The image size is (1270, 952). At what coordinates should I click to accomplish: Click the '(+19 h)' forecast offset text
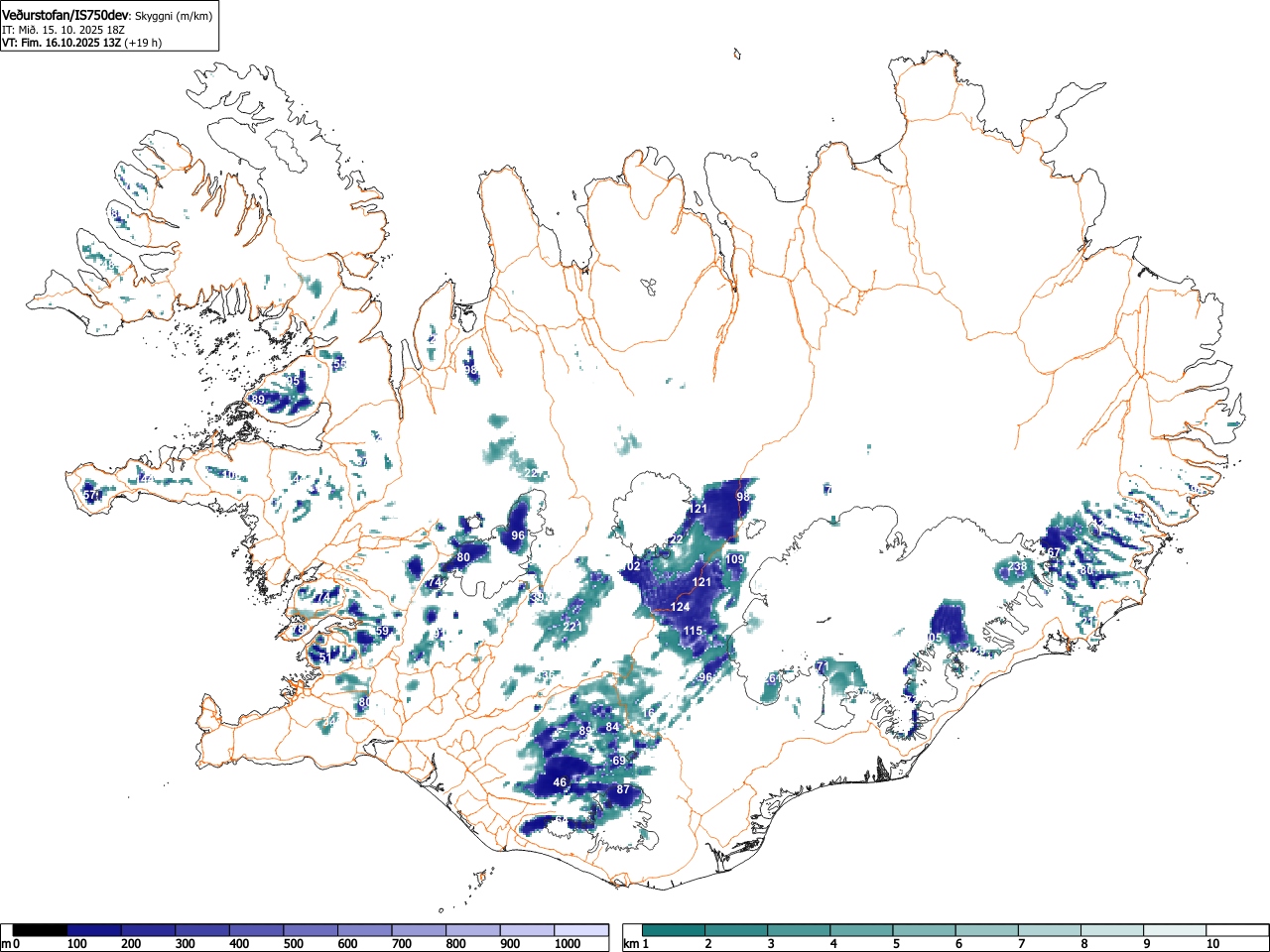143,43
